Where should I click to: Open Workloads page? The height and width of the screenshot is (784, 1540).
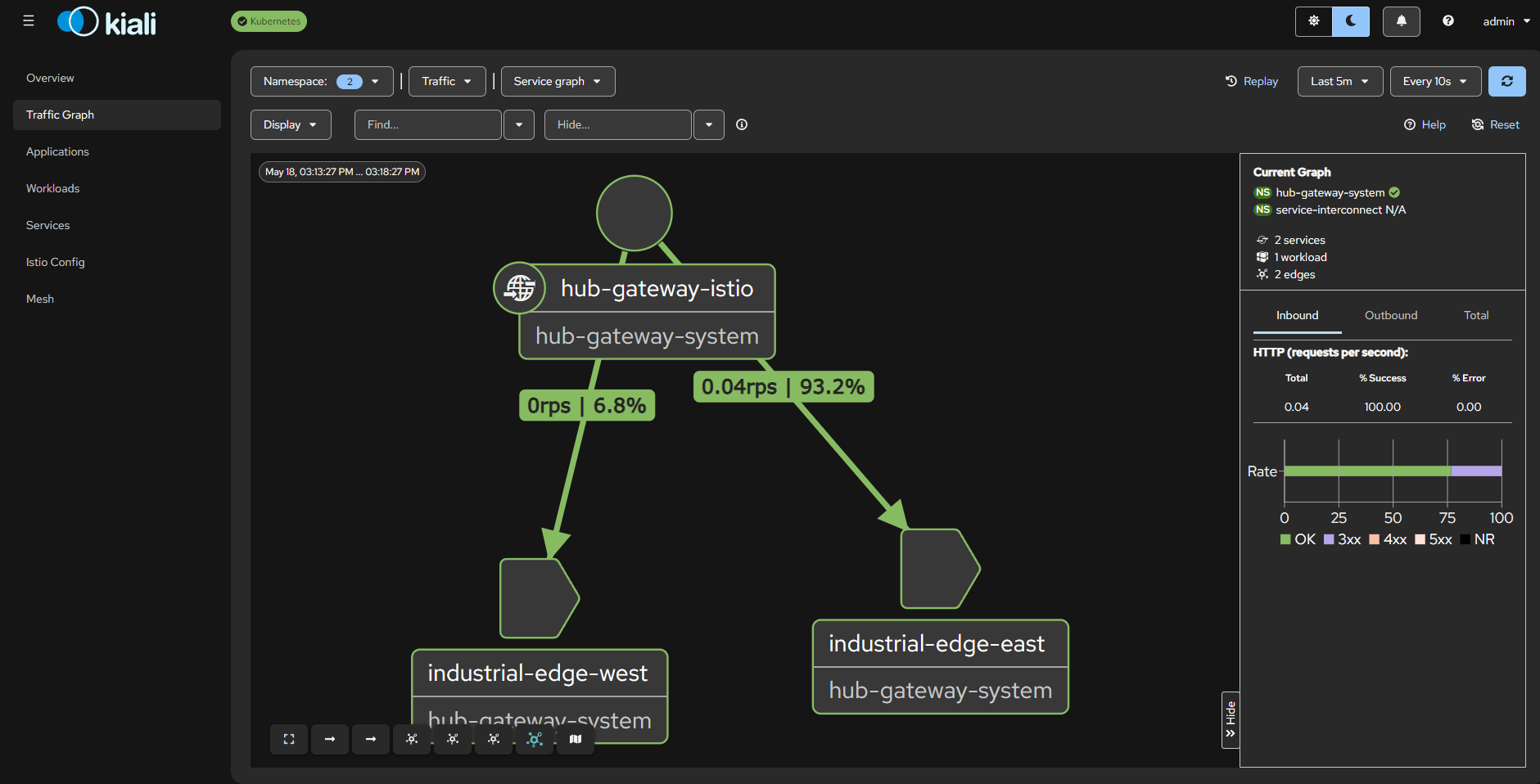click(x=52, y=188)
